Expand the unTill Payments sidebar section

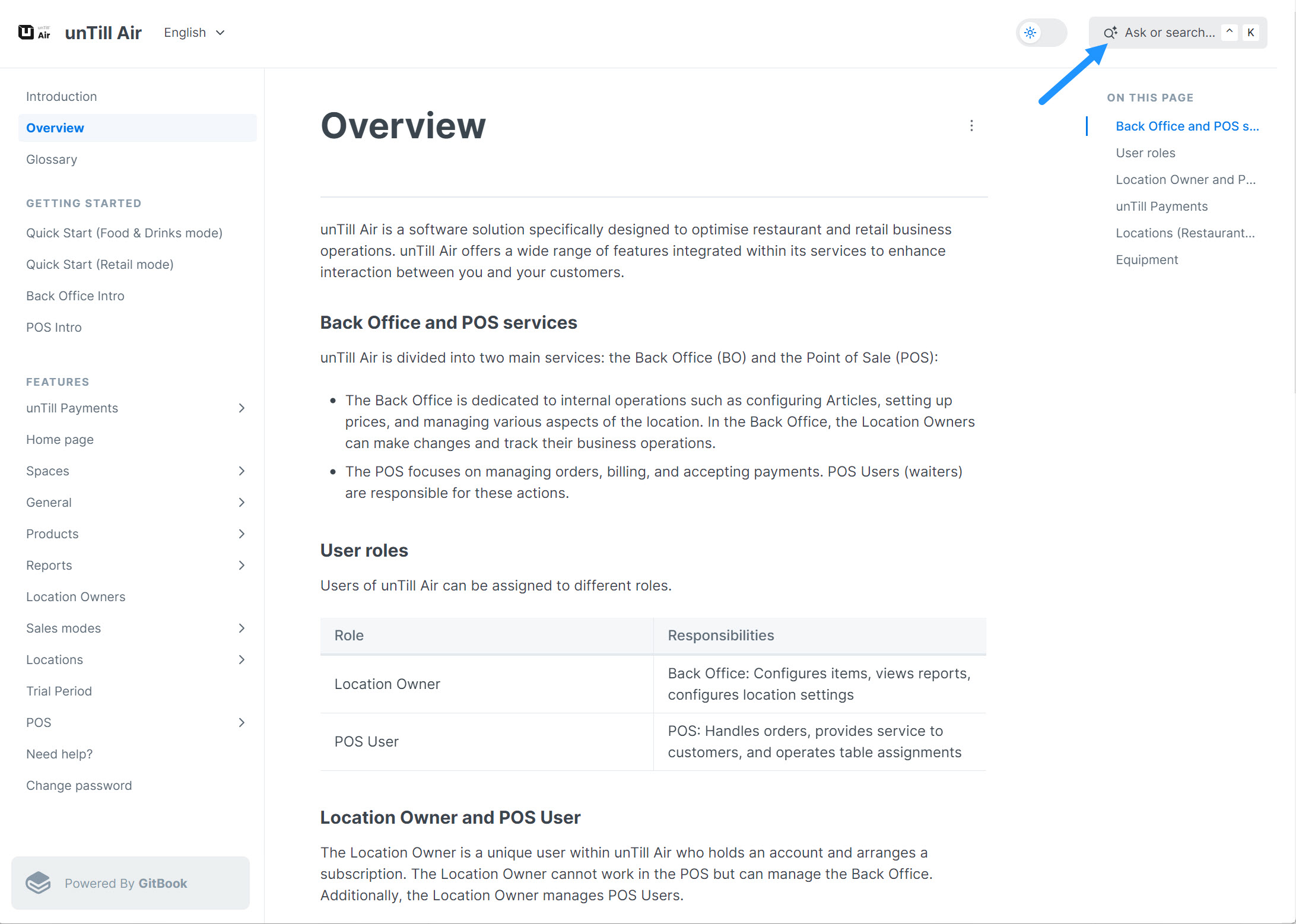tap(242, 408)
